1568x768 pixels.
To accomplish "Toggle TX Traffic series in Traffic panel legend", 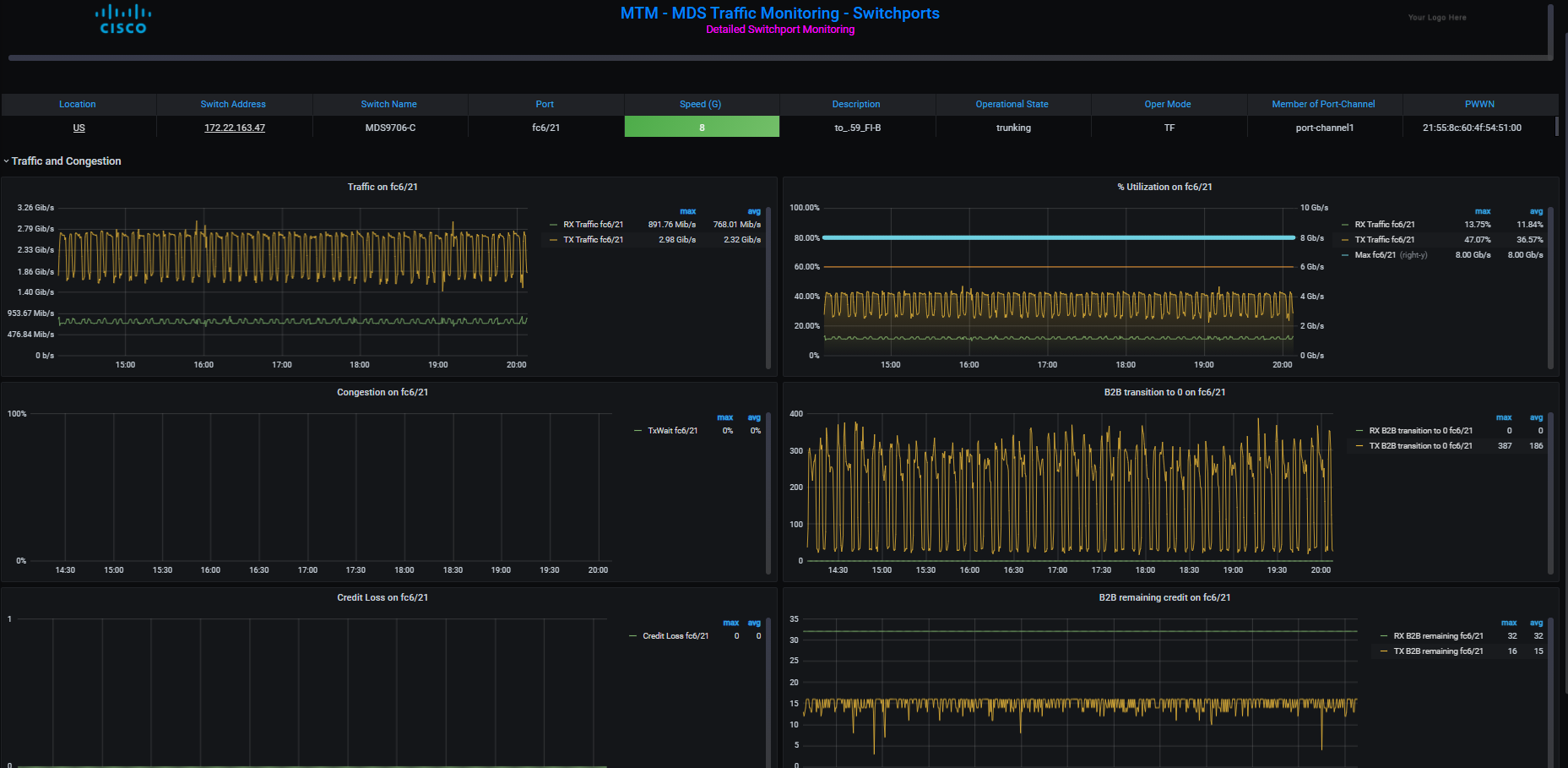I will [593, 240].
